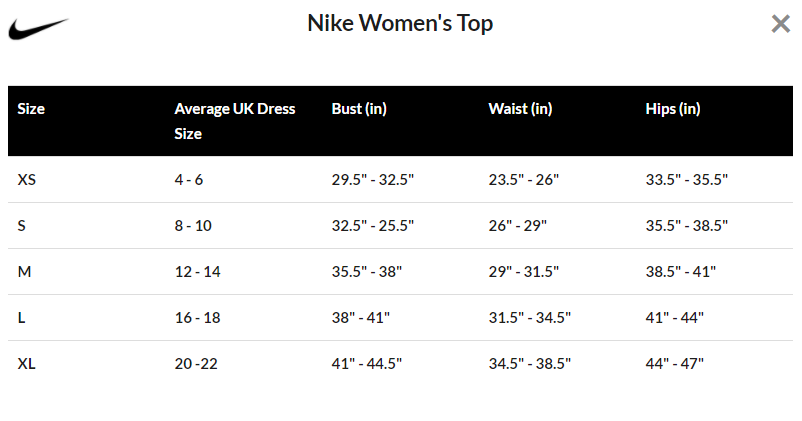Select the Size column header
Image resolution: width=802 pixels, height=421 pixels.
coord(31,108)
